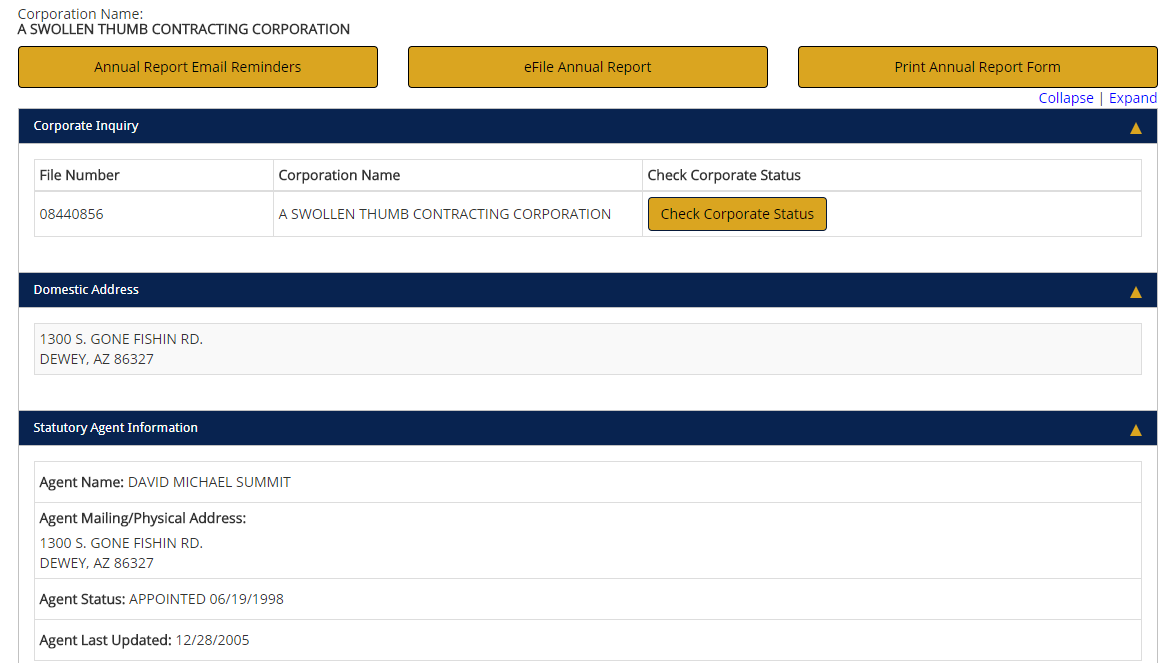Toggle the Statutory Agent Information header bar
This screenshot has width=1172, height=663.
[x=500, y=428]
